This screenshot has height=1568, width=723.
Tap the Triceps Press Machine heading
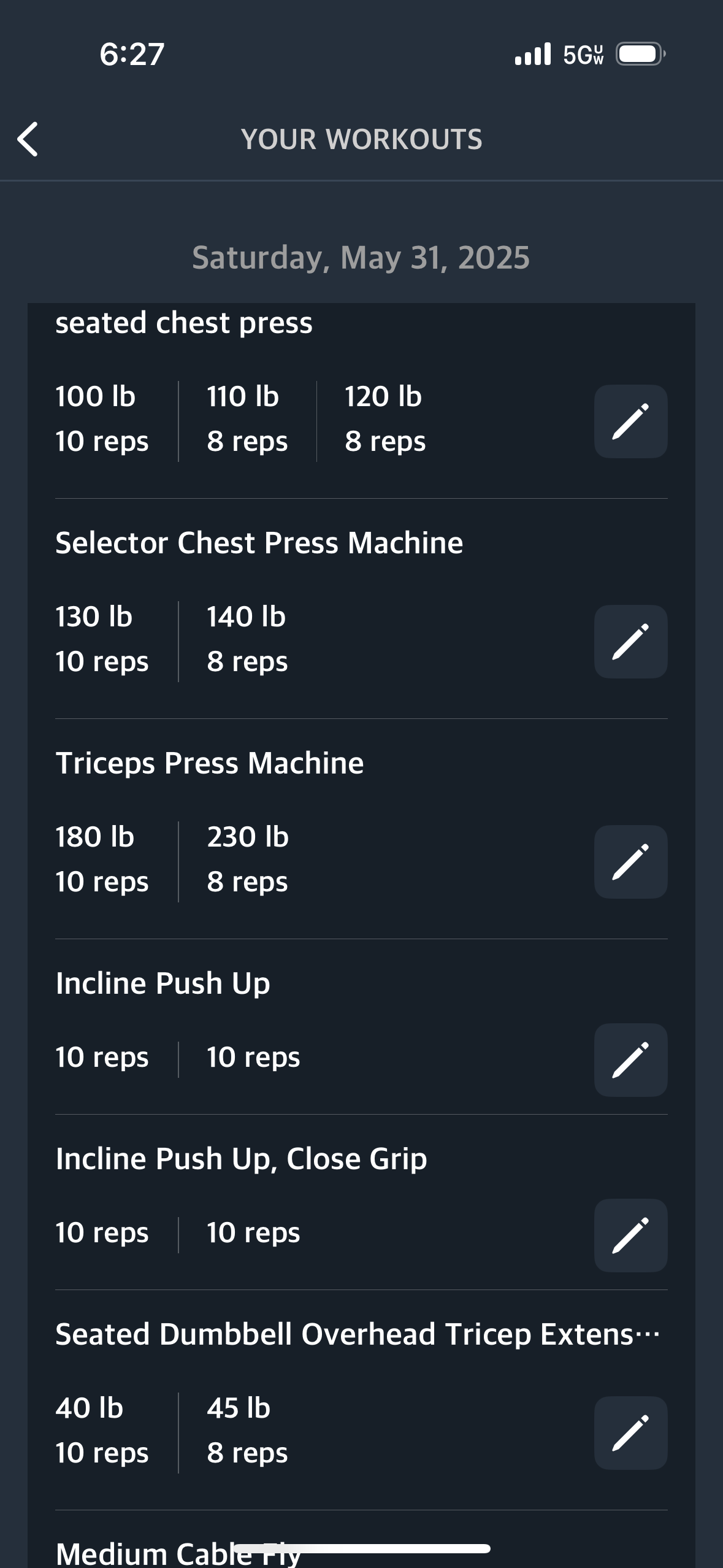pyautogui.click(x=209, y=763)
